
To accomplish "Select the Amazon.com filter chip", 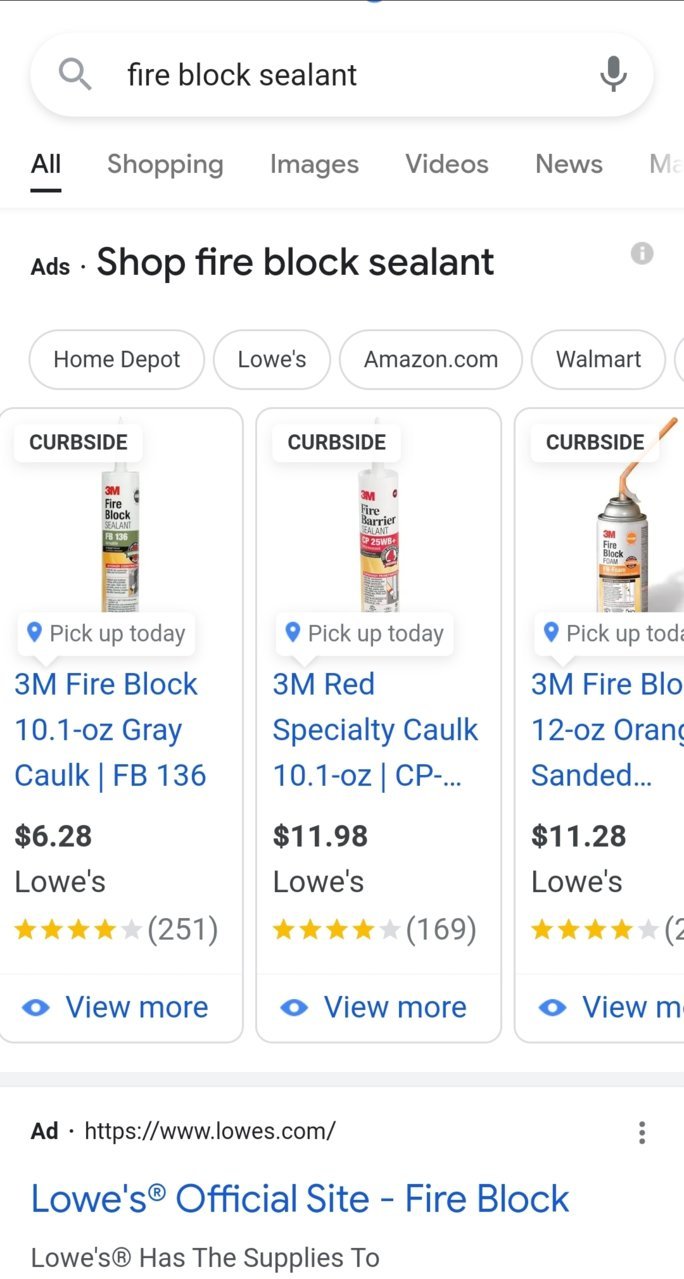I will tap(431, 359).
